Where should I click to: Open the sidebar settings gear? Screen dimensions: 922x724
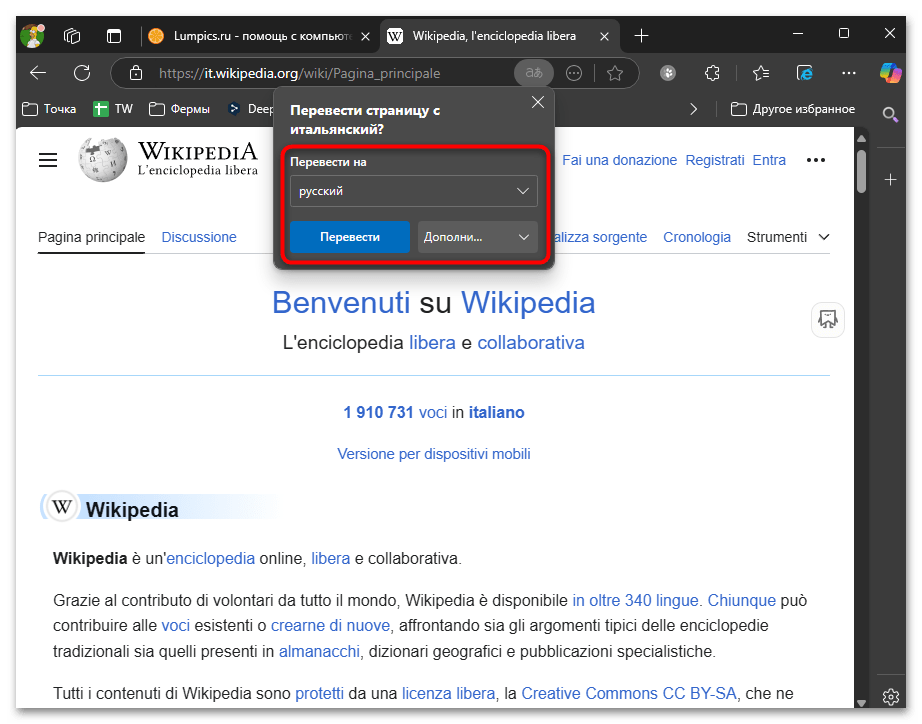pos(890,696)
